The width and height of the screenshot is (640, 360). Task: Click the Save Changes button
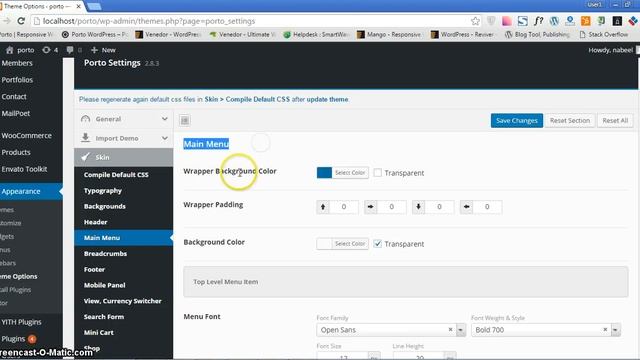pos(517,120)
